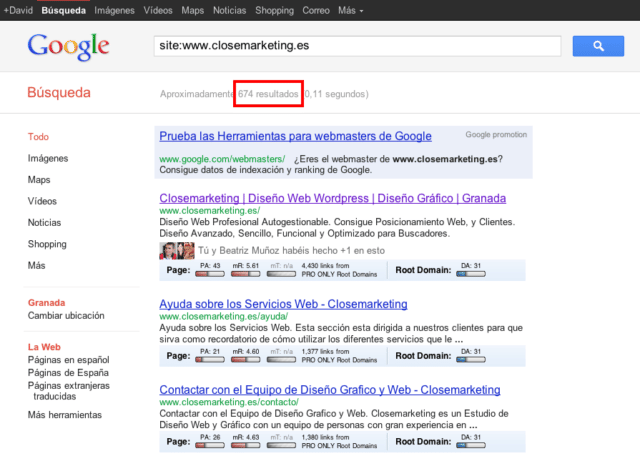Filter by Páginas de España

click(68, 373)
